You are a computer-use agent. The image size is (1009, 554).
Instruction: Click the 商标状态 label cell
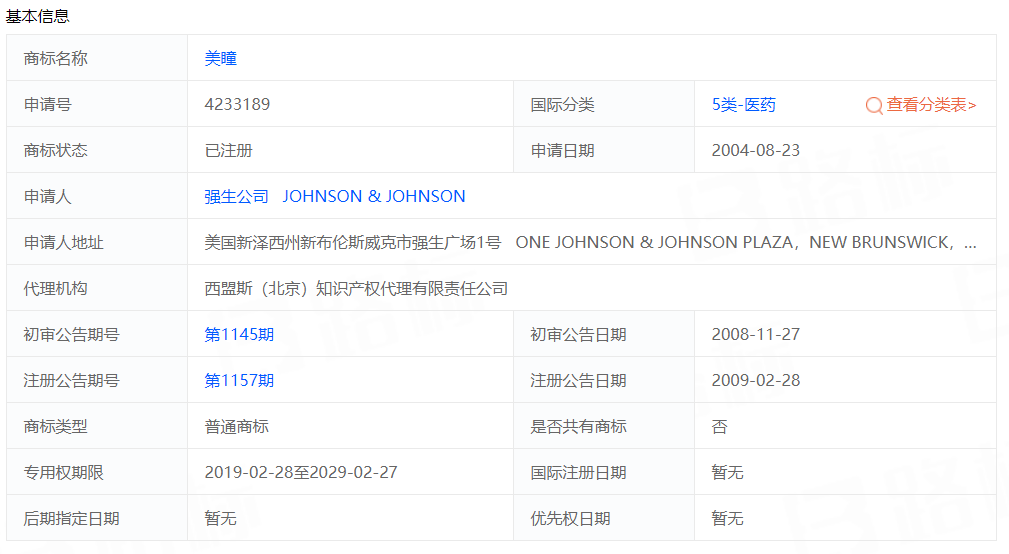tap(97, 151)
